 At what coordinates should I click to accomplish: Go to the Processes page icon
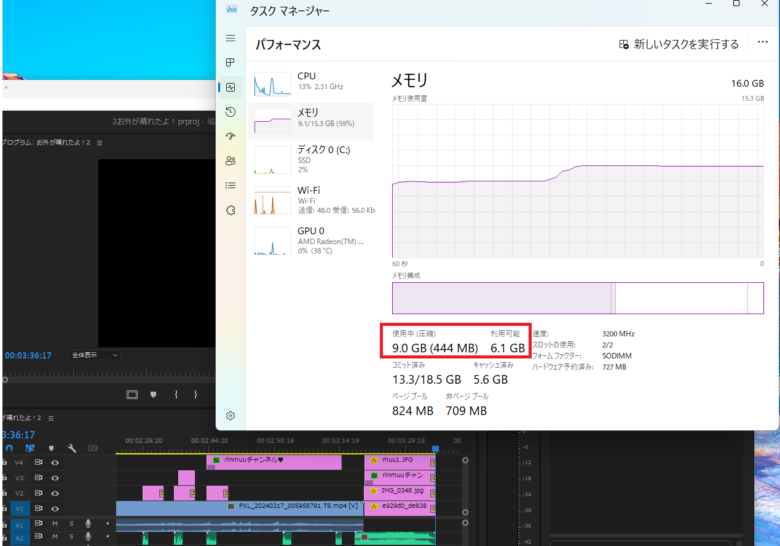point(230,62)
